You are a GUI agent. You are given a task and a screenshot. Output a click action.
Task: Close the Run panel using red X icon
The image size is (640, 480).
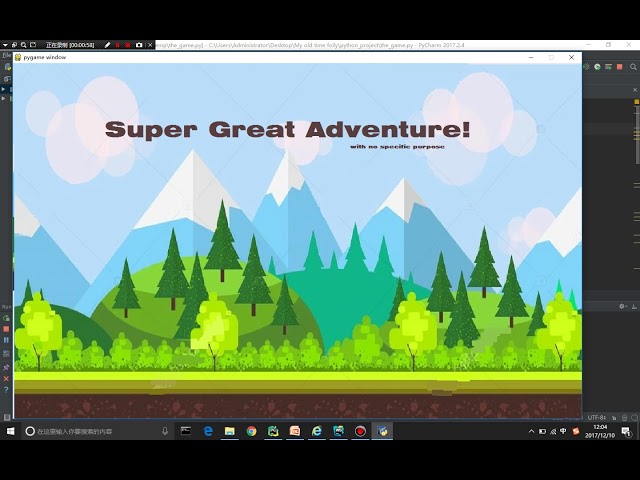[6, 379]
